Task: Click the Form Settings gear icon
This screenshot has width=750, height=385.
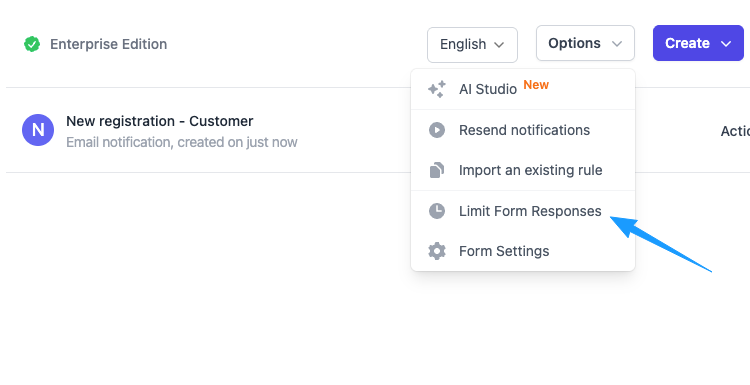Action: [437, 251]
